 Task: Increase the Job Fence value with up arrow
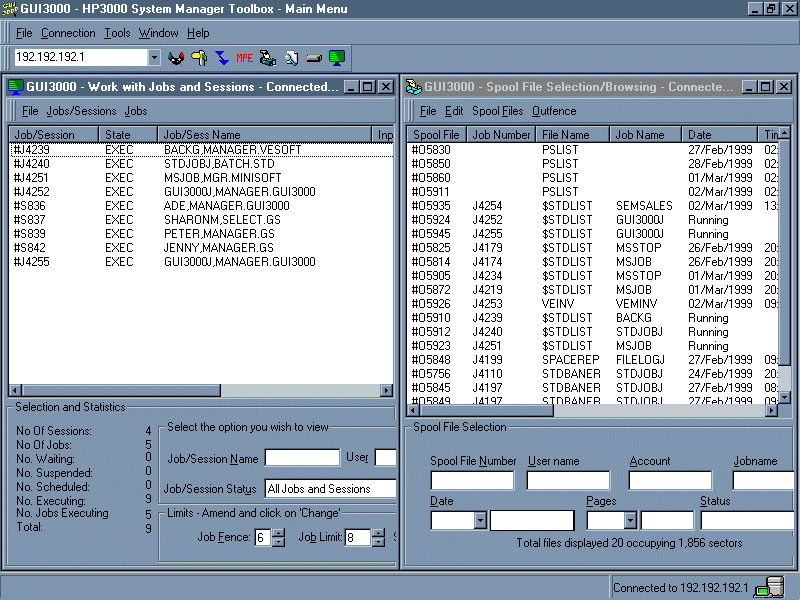[x=278, y=533]
